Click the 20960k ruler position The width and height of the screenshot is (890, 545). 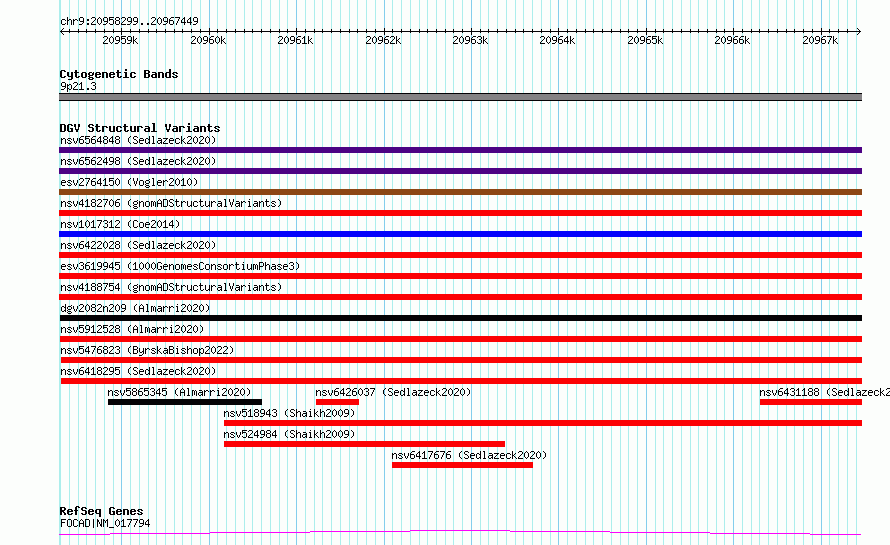pos(208,40)
